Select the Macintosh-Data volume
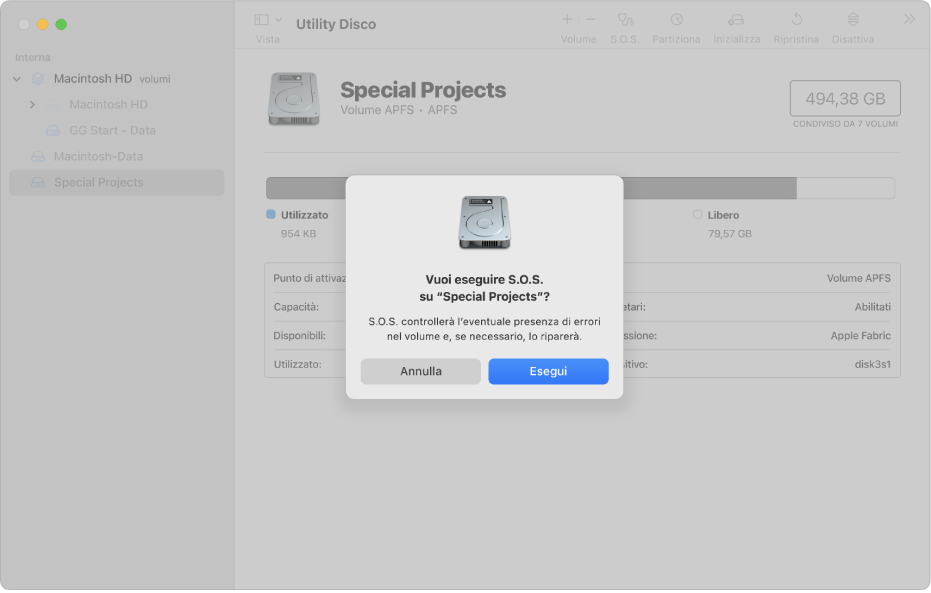The image size is (931, 593). pyautogui.click(x=99, y=156)
